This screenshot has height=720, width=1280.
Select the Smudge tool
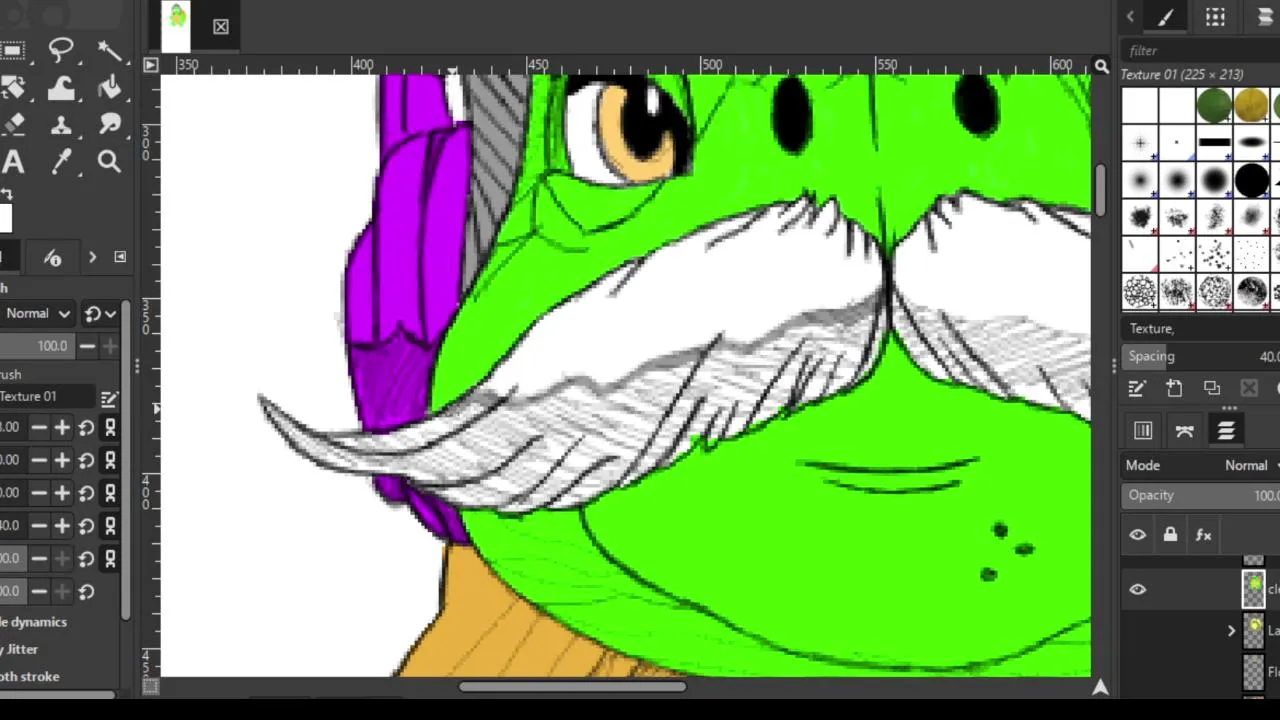coord(109,125)
